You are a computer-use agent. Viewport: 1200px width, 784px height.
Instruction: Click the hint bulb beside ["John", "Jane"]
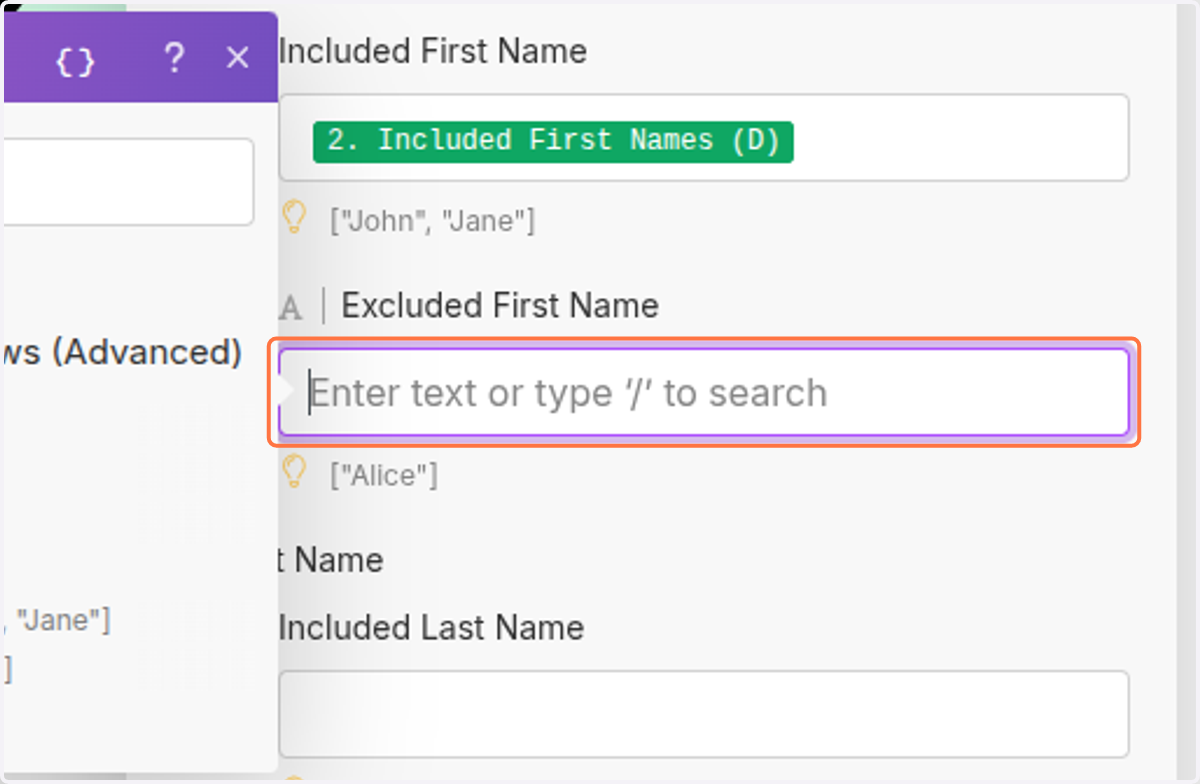293,217
